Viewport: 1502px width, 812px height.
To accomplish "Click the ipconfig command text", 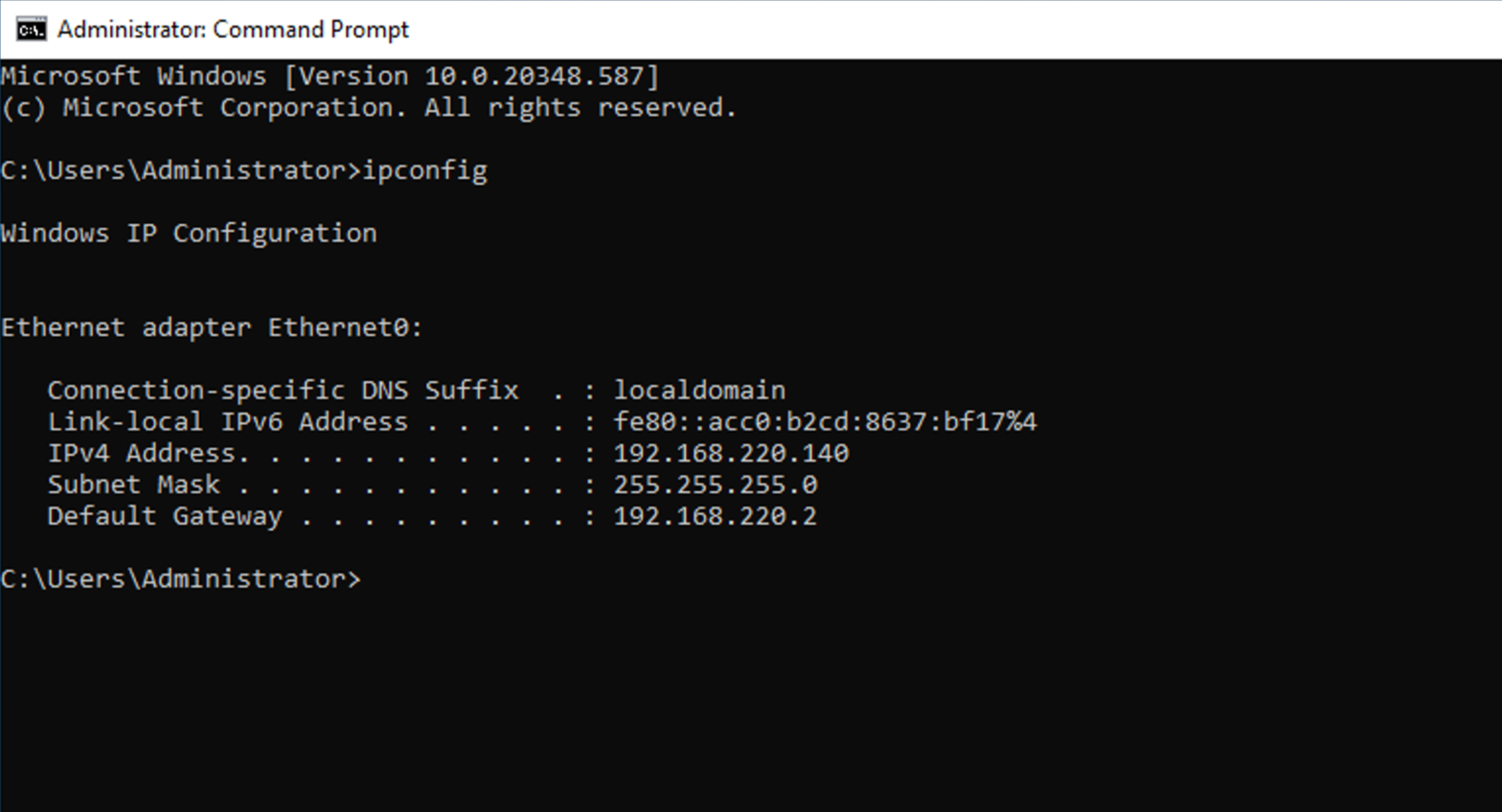I will click(x=424, y=169).
